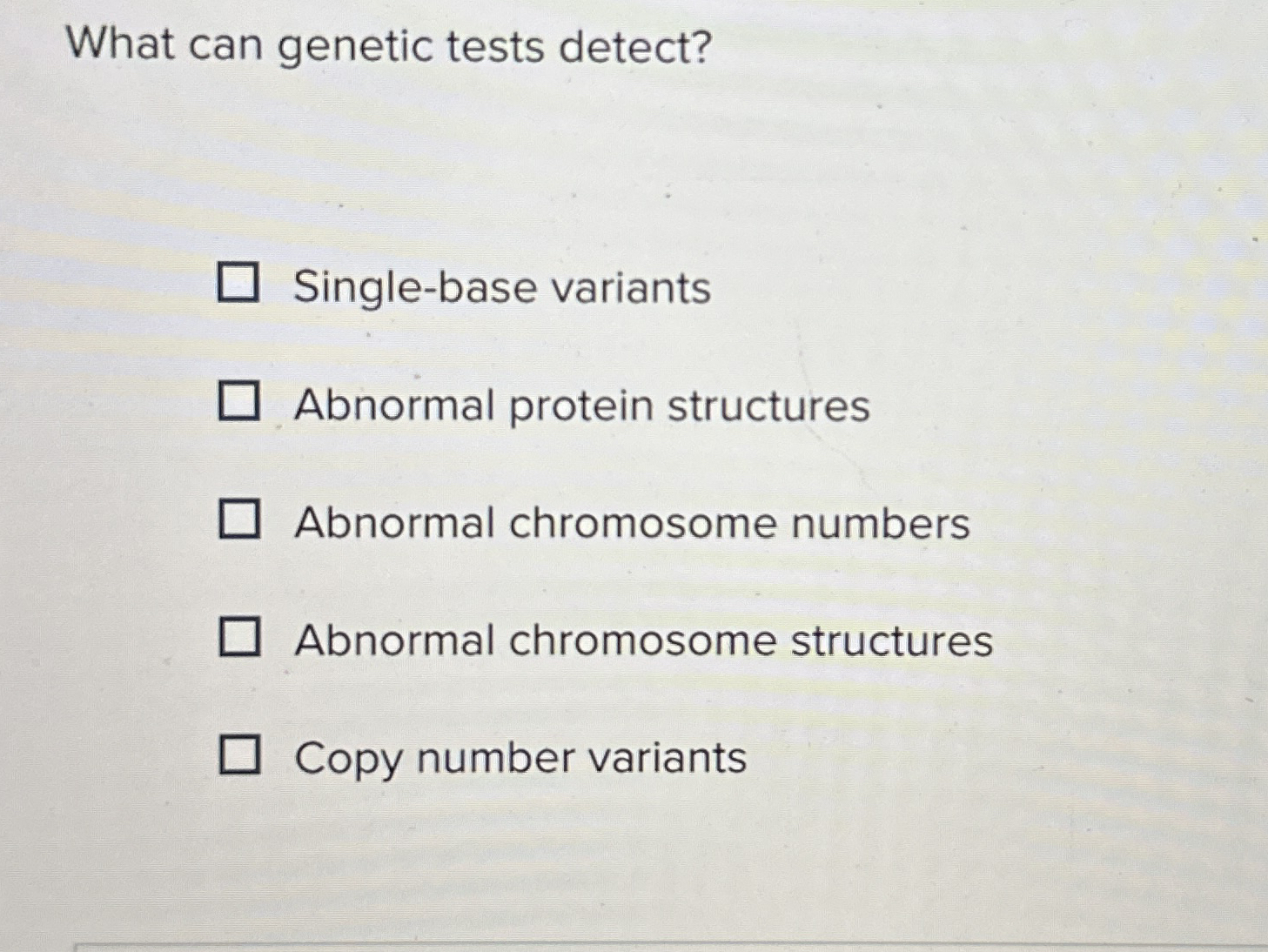Click the Copy number variants label text
The height and width of the screenshot is (952, 1268).
click(x=519, y=757)
